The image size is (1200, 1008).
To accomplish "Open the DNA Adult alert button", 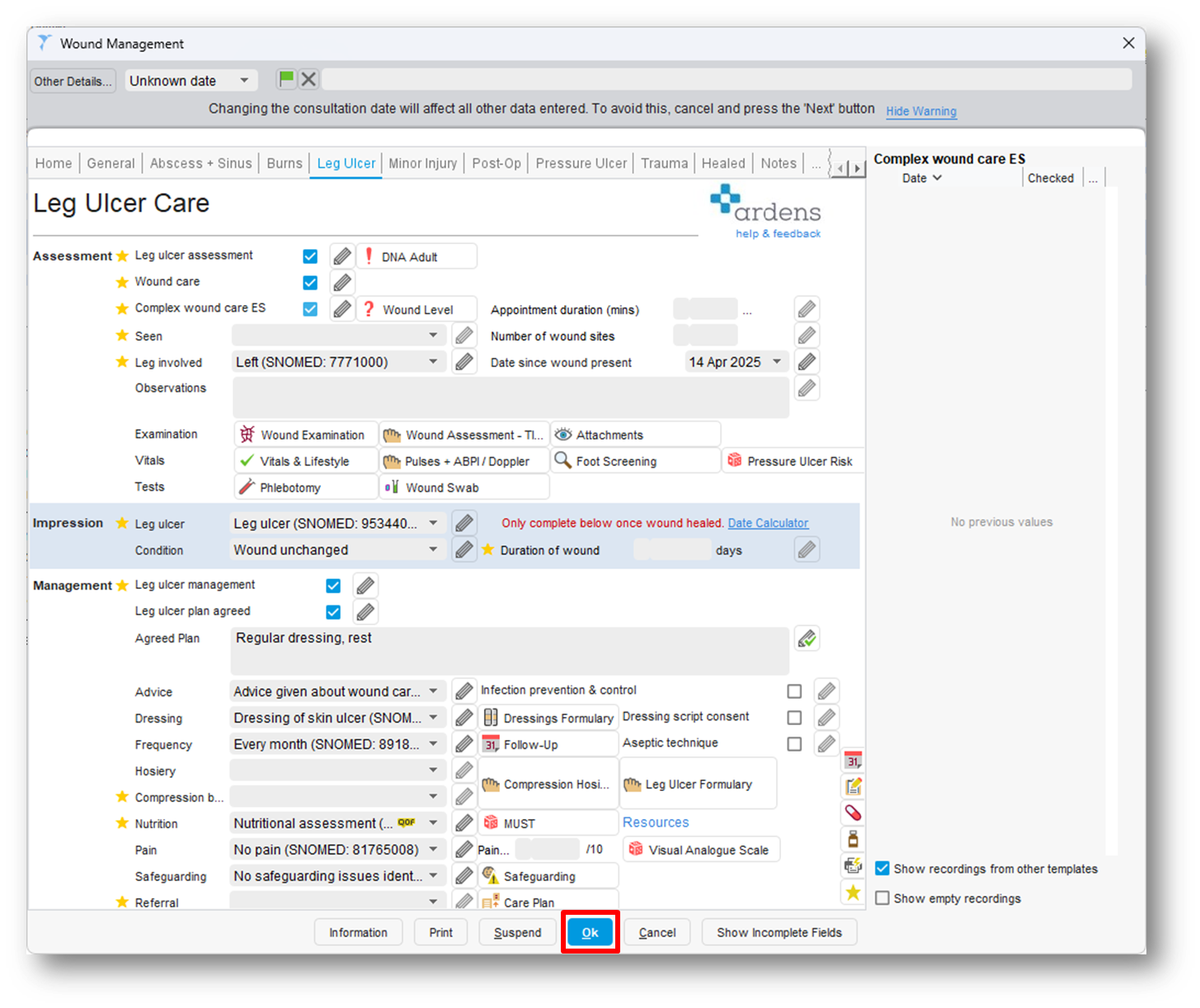I will pyautogui.click(x=416, y=257).
